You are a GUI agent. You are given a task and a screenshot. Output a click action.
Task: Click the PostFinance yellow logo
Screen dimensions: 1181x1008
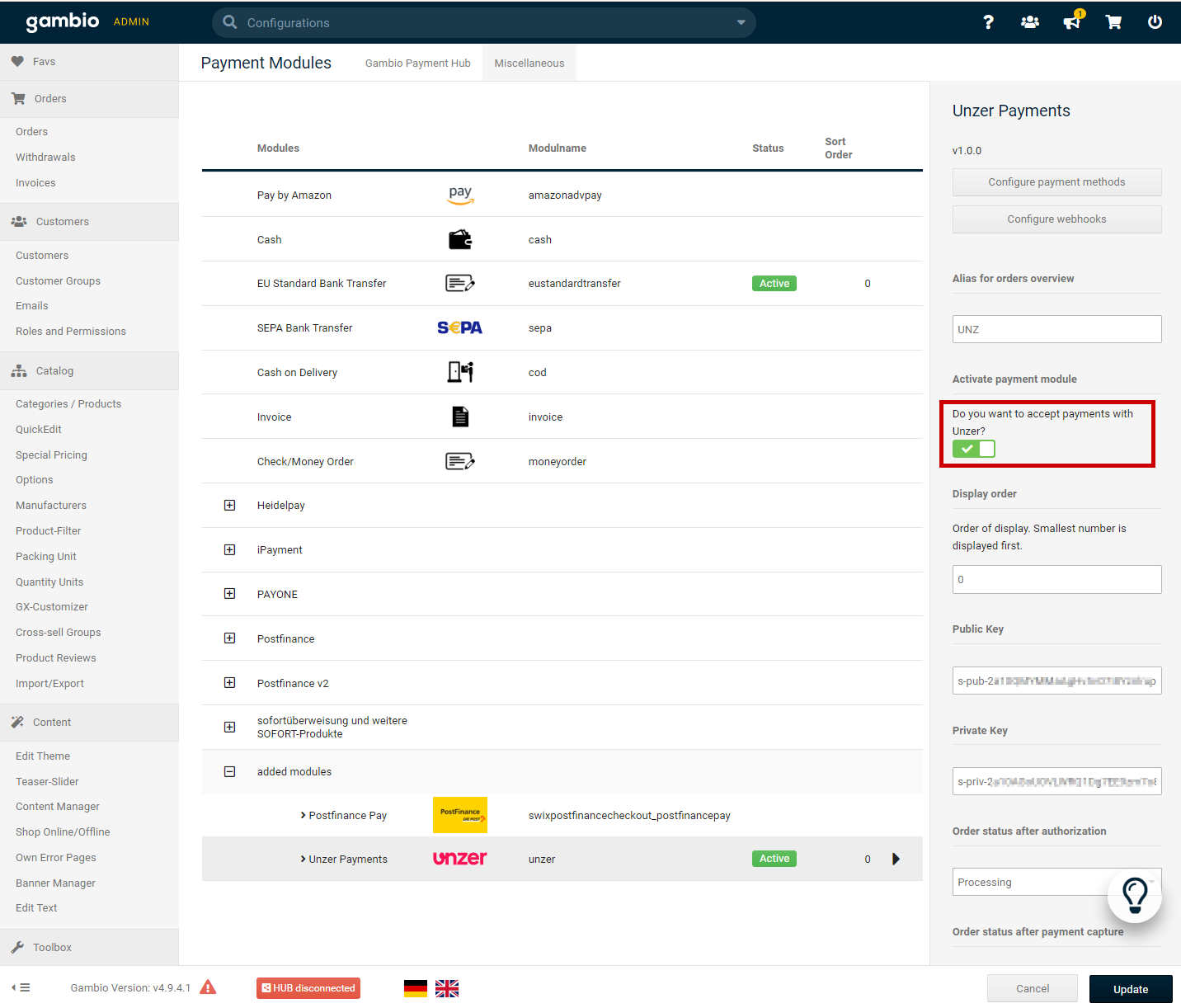pos(460,815)
